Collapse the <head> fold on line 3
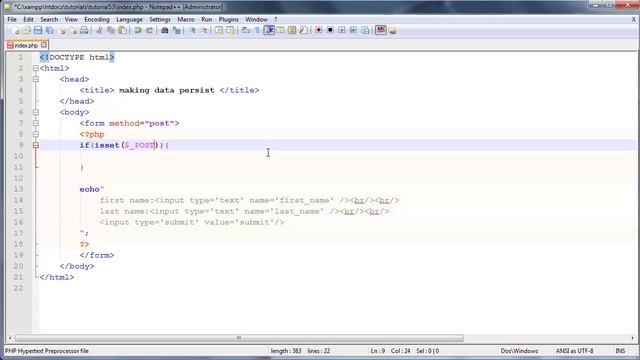Screen dimensions: 640x360 (x=36, y=79)
